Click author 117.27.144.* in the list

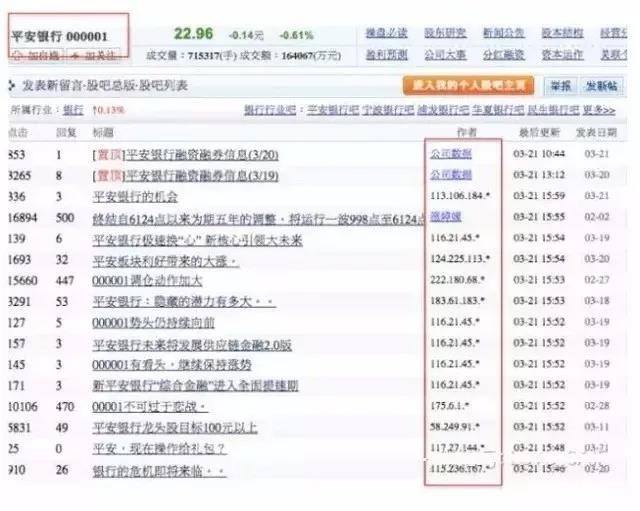click(458, 448)
